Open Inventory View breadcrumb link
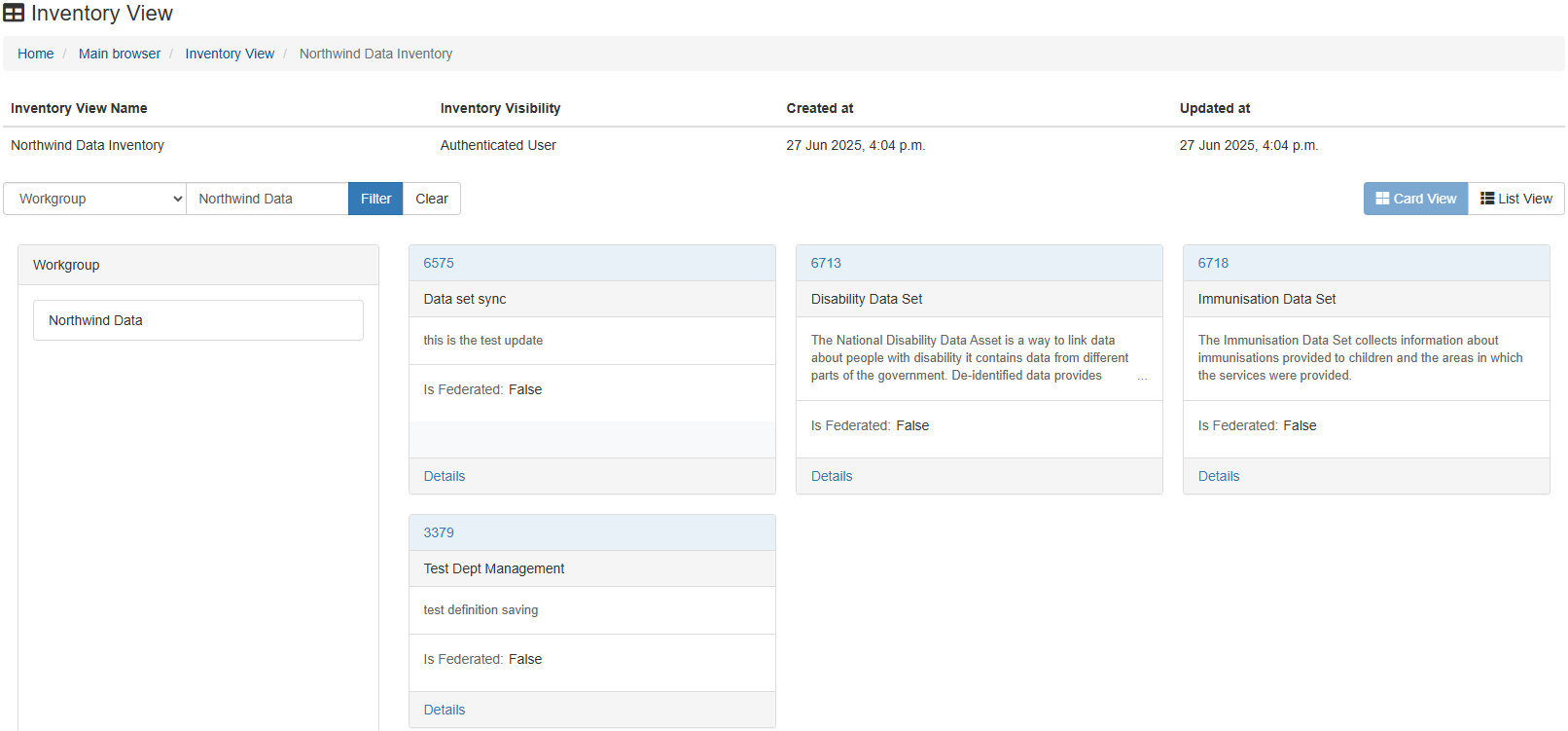Image resolution: width=1568 pixels, height=731 pixels. click(x=230, y=54)
